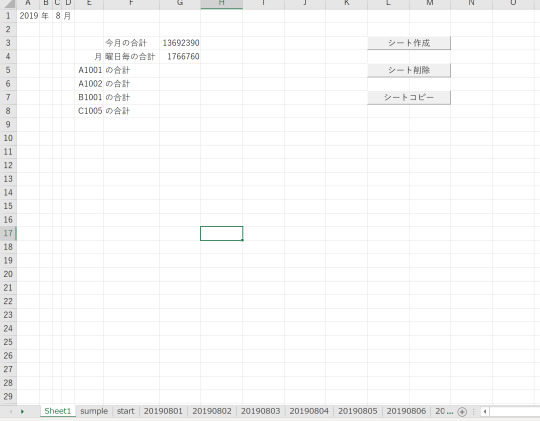Select cell with value 13692390

pyautogui.click(x=180, y=43)
